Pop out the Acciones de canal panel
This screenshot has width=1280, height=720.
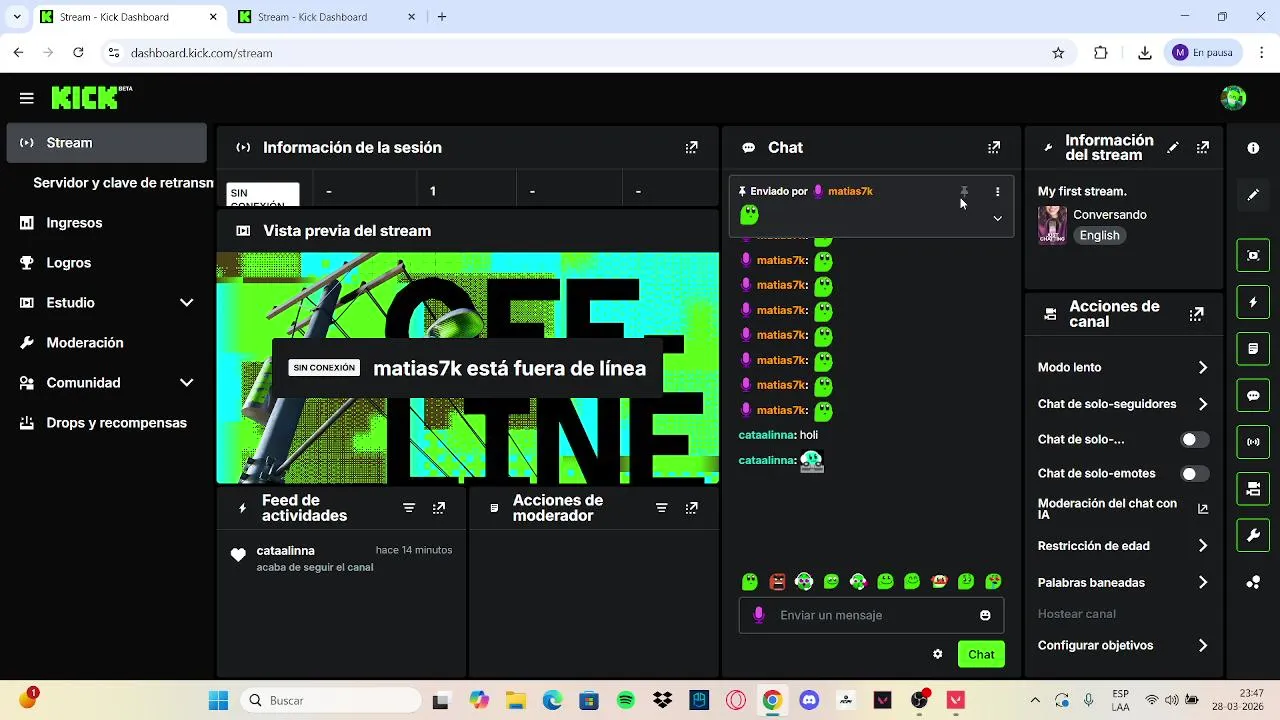tap(1197, 314)
